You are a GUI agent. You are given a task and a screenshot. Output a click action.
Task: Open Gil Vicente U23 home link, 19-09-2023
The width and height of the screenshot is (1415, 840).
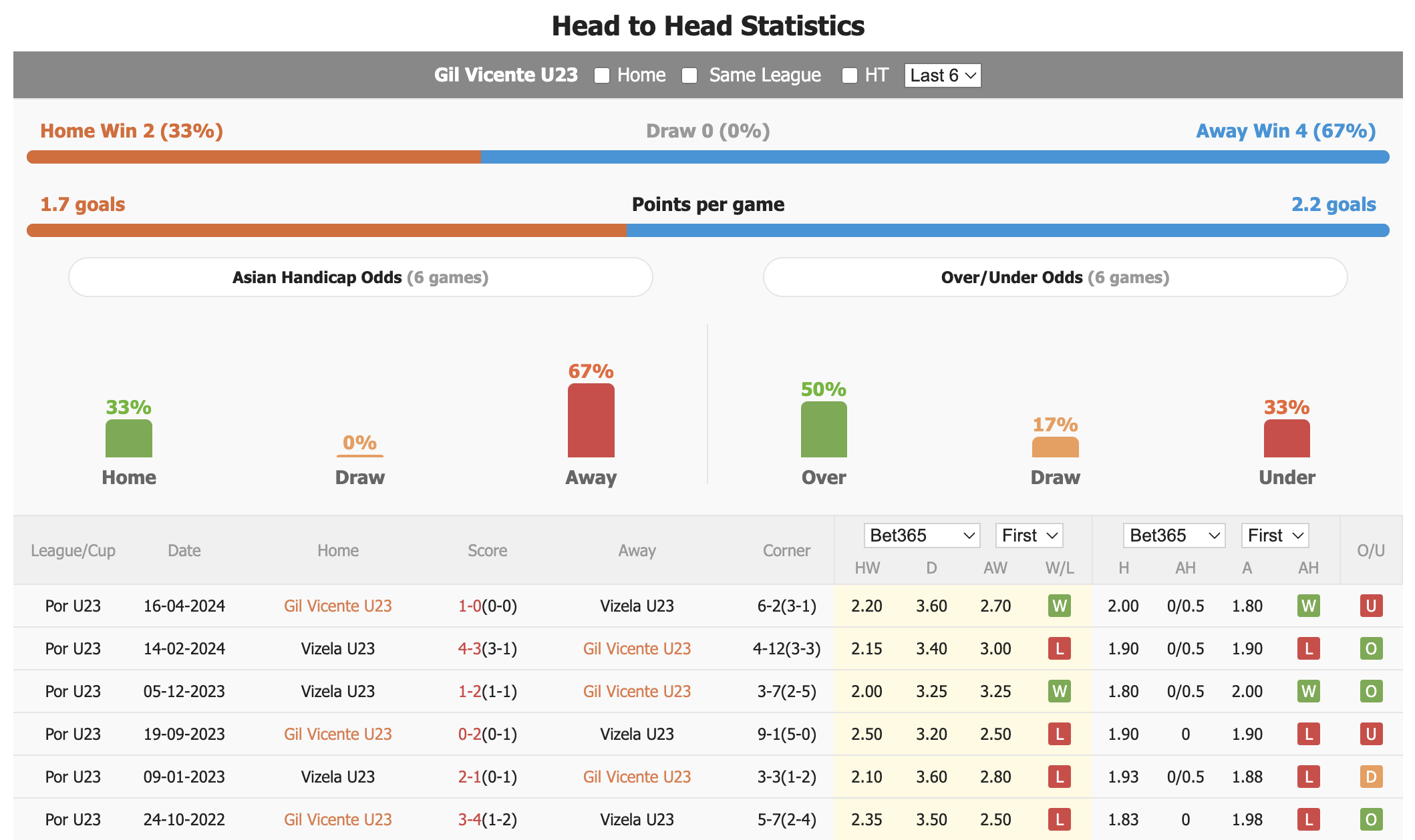[x=338, y=734]
